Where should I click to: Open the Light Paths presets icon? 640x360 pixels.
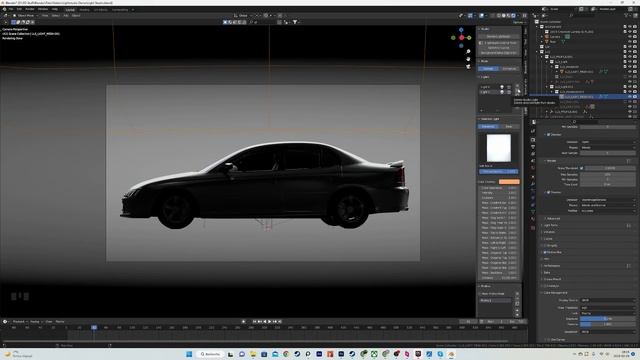coord(629,225)
